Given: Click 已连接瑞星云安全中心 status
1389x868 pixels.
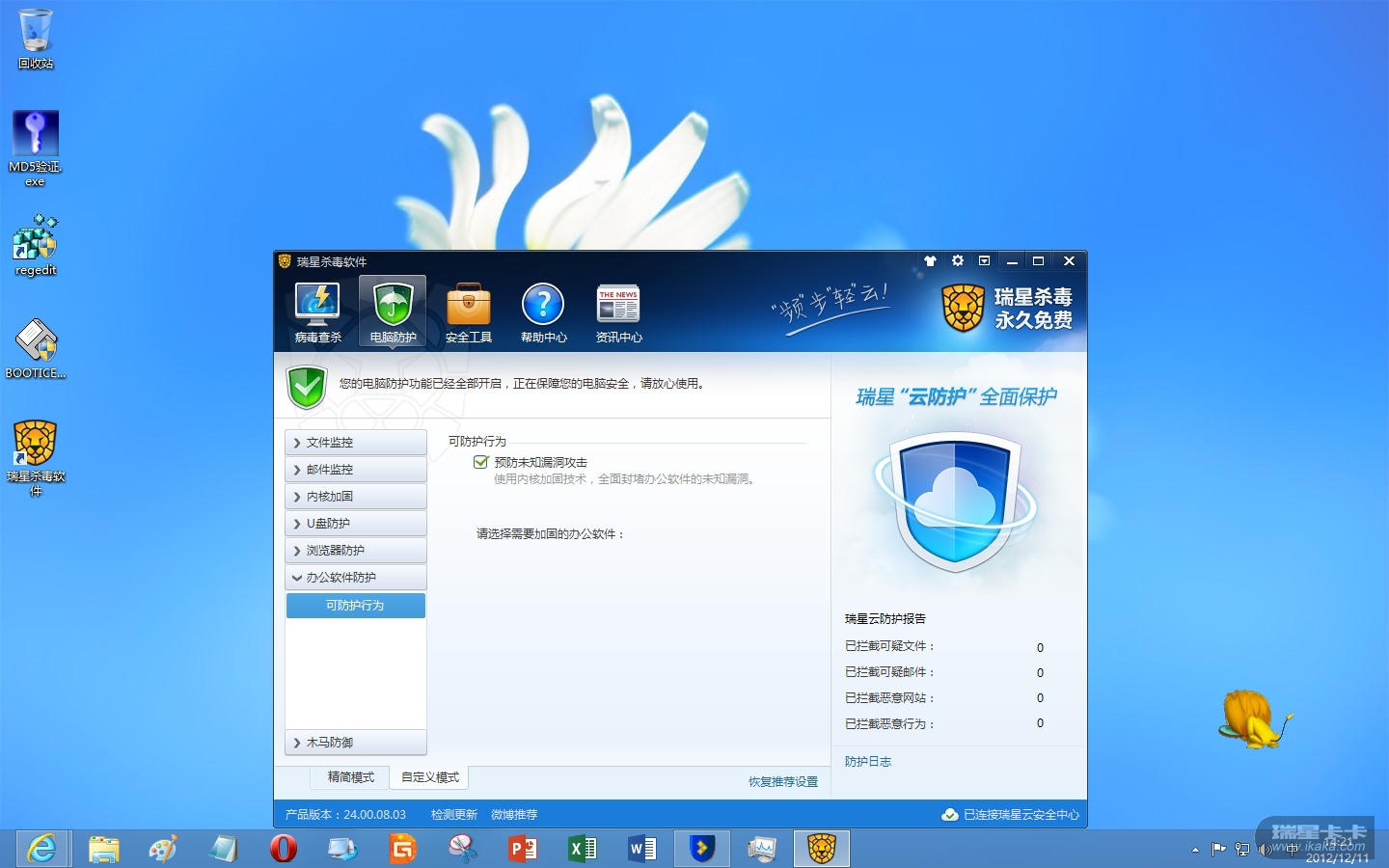Looking at the screenshot, I should point(1011,815).
